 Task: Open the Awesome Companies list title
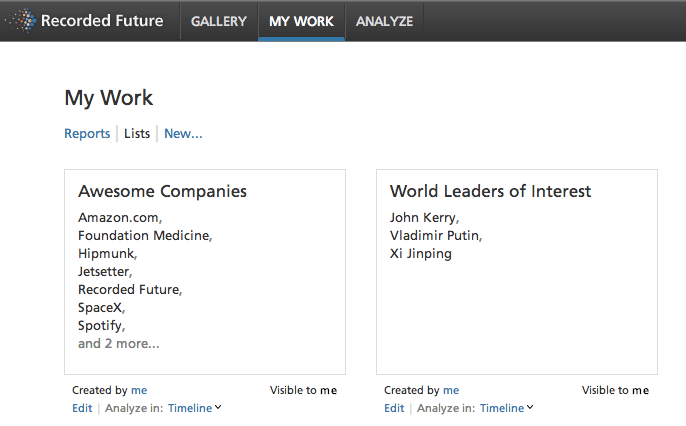162,191
